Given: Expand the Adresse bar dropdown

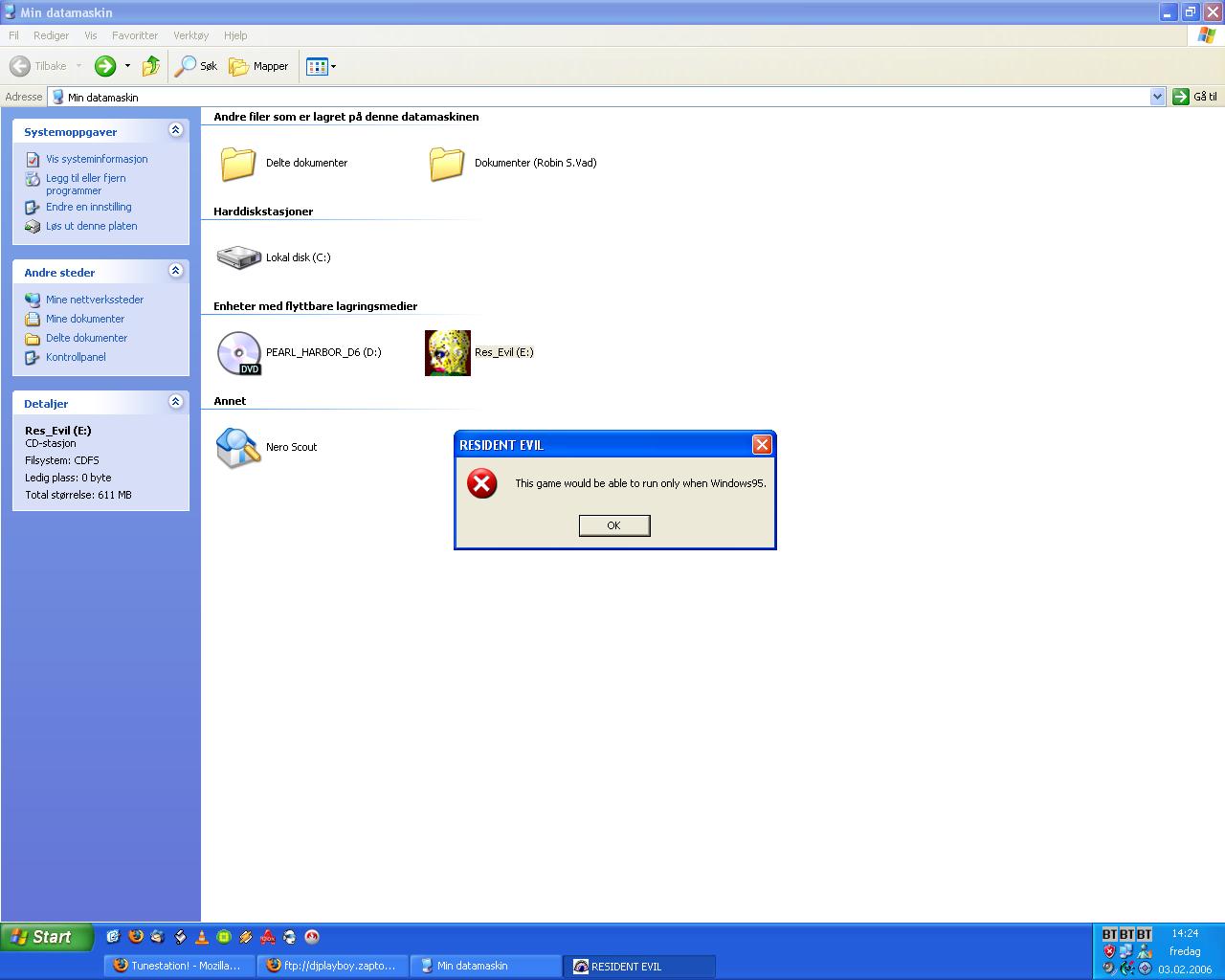Looking at the screenshot, I should tap(1157, 97).
